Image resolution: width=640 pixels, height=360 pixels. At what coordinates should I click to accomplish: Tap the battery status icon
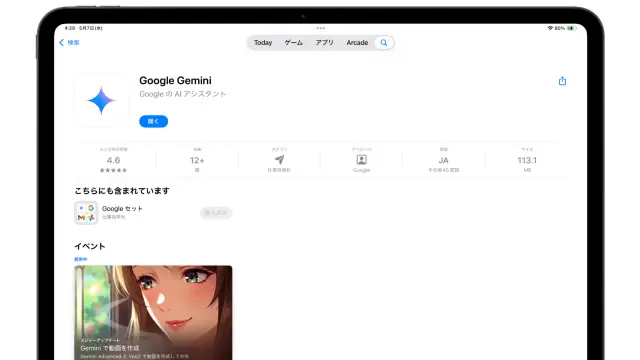(x=571, y=28)
